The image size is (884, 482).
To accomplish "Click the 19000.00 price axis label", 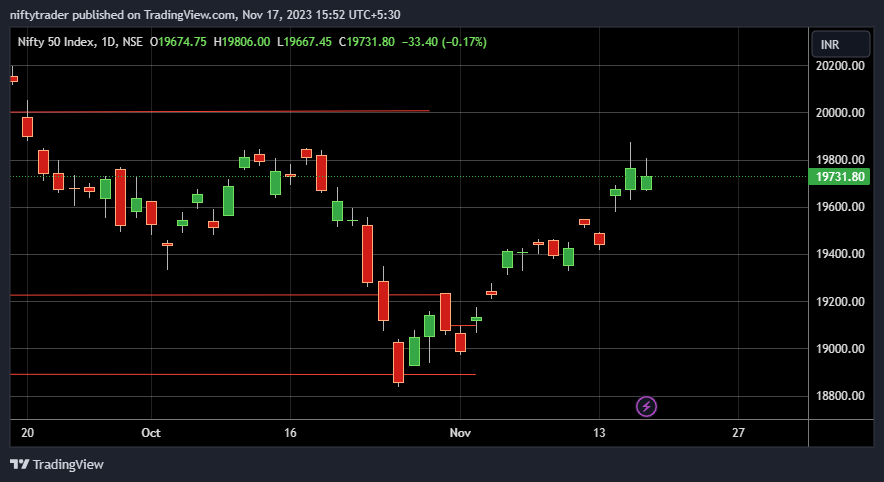I will (840, 348).
